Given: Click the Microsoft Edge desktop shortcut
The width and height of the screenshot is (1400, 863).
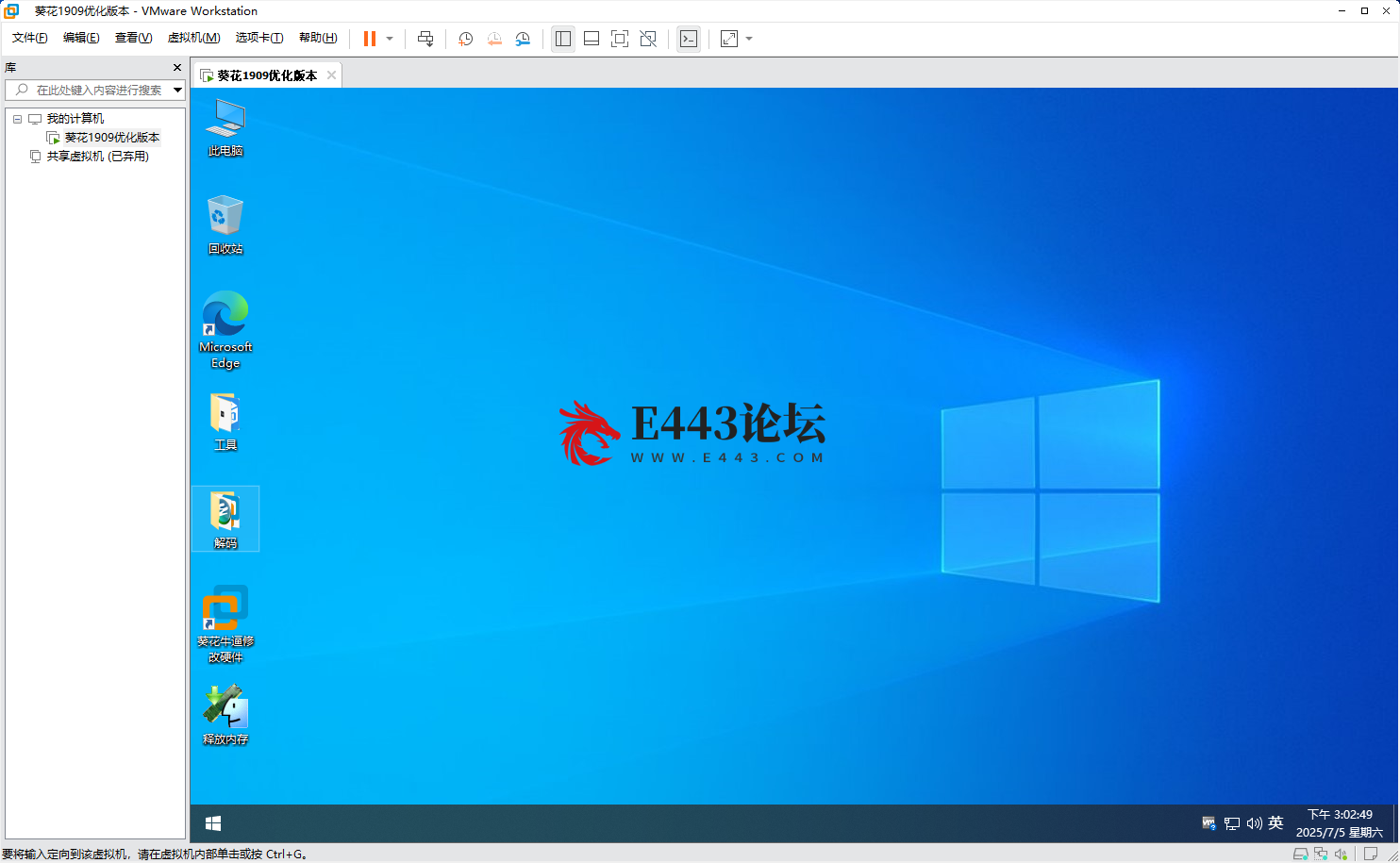Looking at the screenshot, I should 225,329.
